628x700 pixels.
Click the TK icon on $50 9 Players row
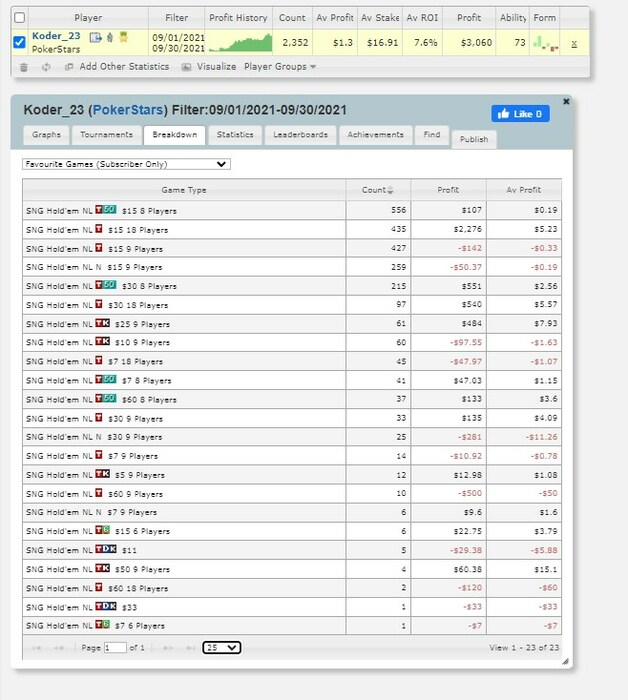click(x=102, y=568)
